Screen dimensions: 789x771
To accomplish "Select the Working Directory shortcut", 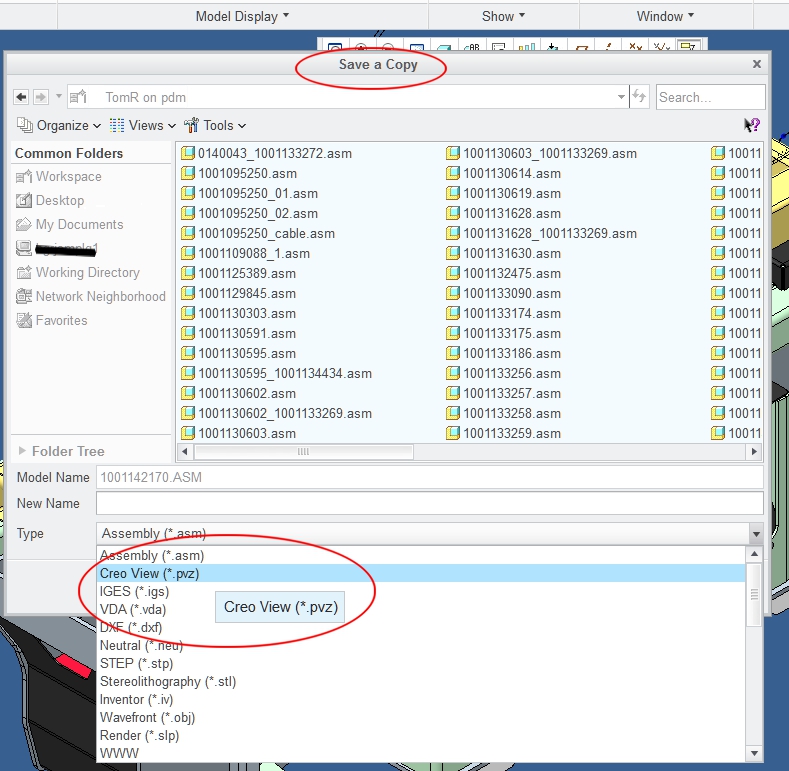I will (x=78, y=272).
